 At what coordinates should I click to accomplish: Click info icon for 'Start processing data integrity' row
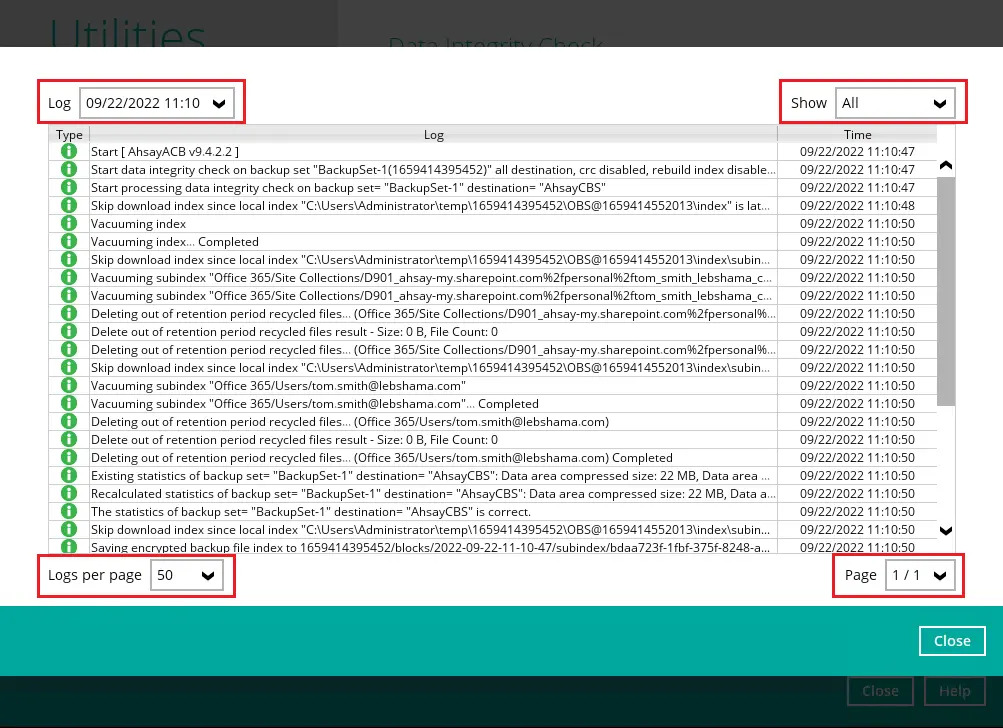(69, 188)
